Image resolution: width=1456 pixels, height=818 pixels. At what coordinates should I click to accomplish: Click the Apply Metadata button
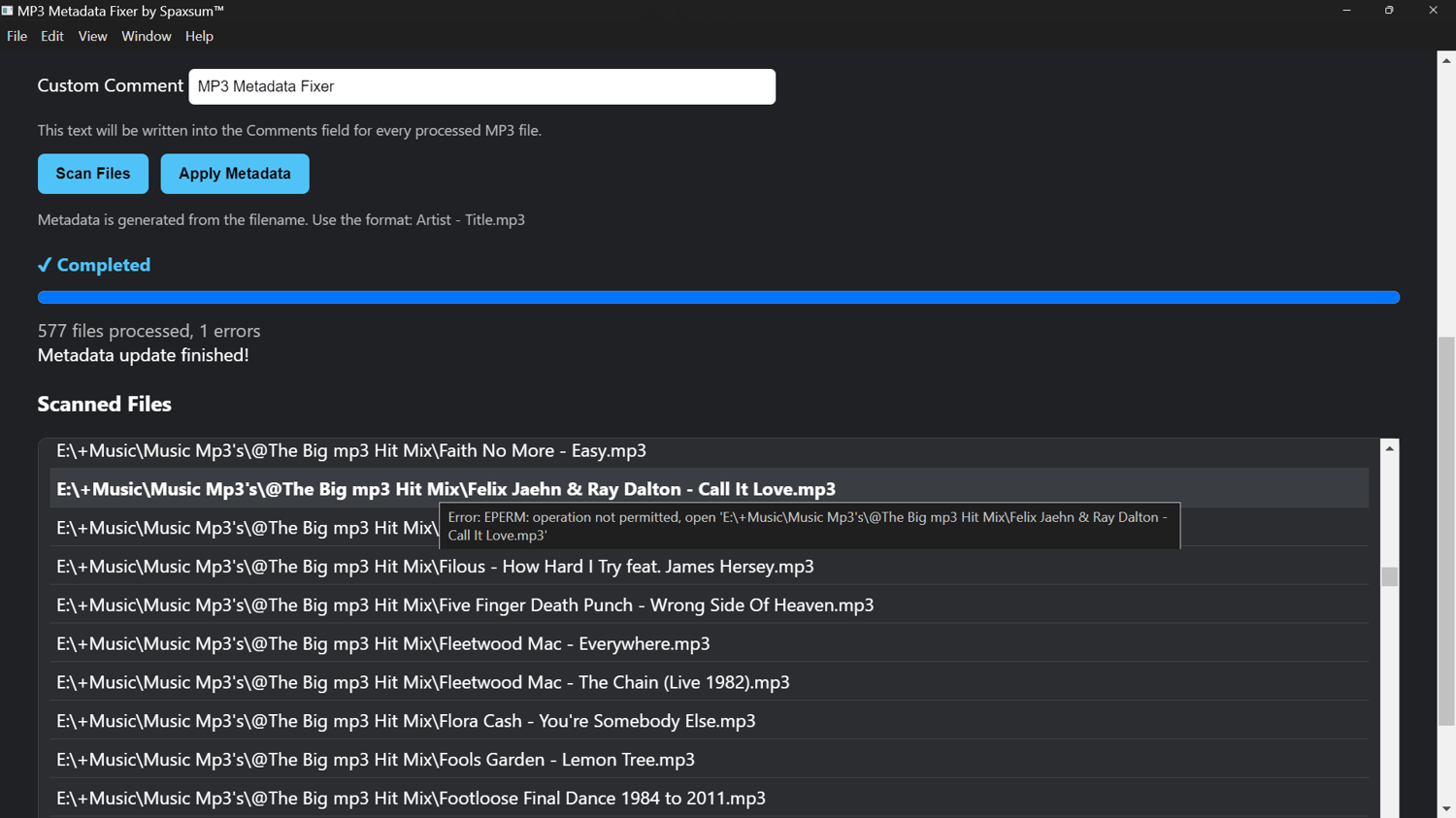[235, 174]
